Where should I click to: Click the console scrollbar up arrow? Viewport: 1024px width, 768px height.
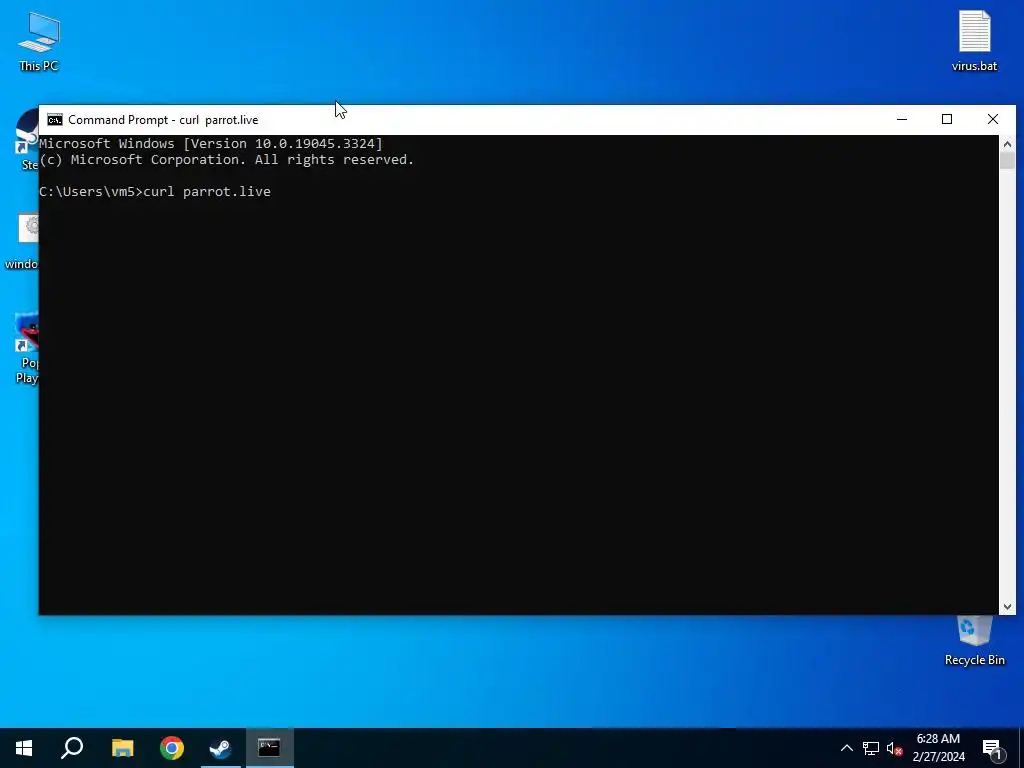coord(1007,144)
